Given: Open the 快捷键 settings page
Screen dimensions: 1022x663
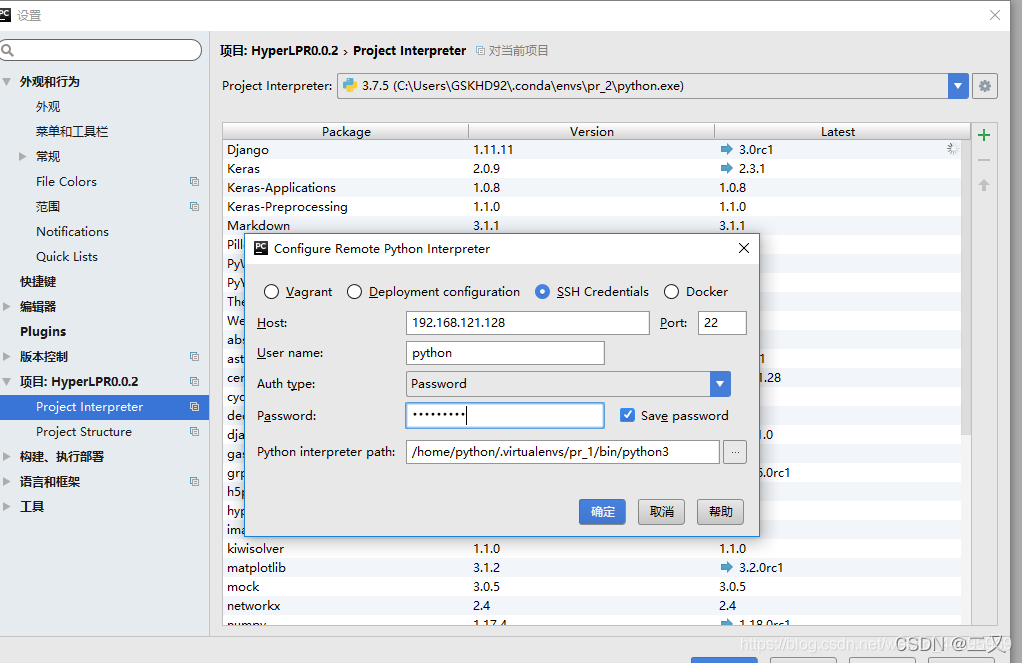Looking at the screenshot, I should (x=38, y=282).
